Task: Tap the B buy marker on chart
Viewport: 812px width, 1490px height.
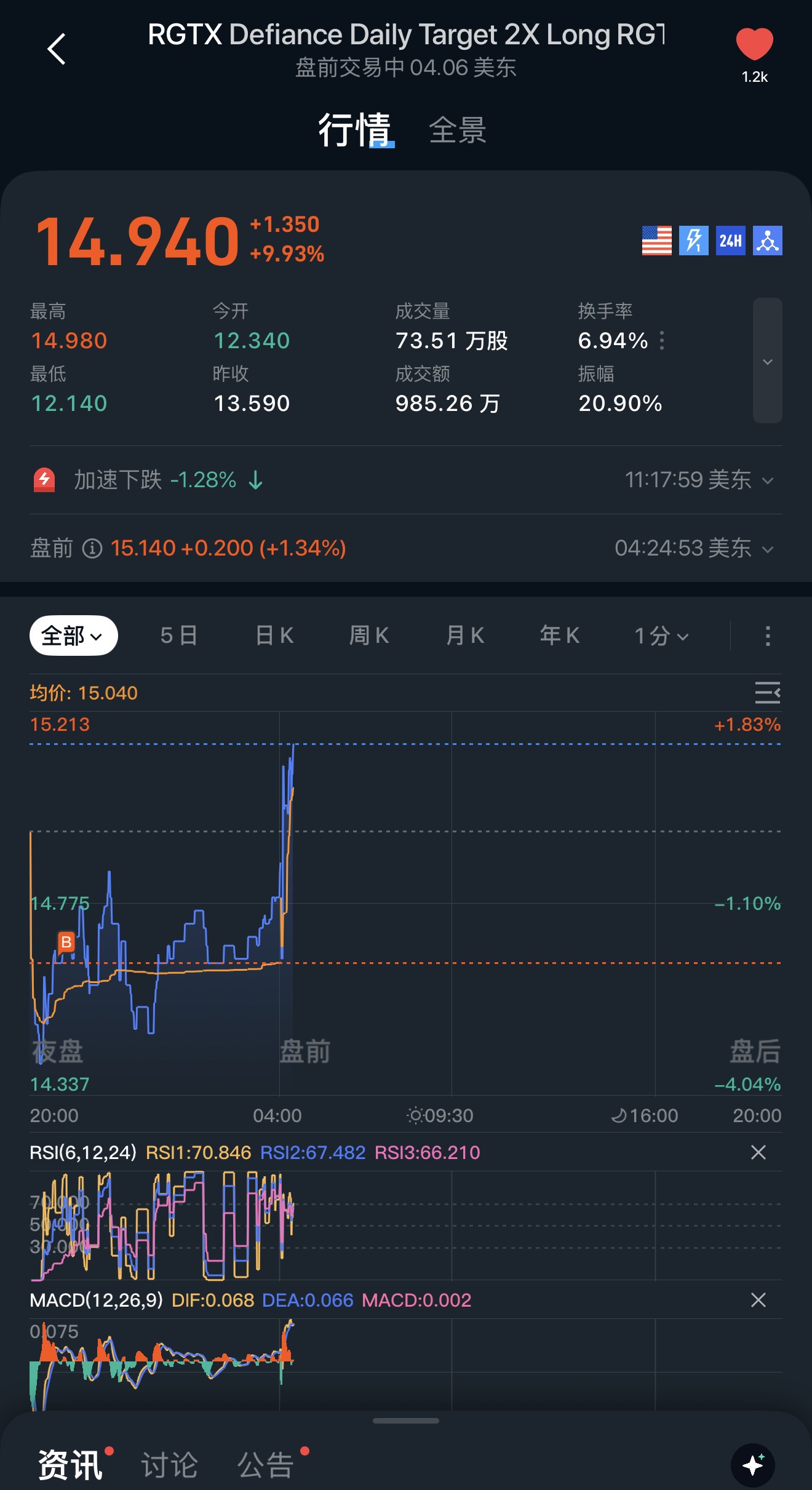Action: point(66,942)
